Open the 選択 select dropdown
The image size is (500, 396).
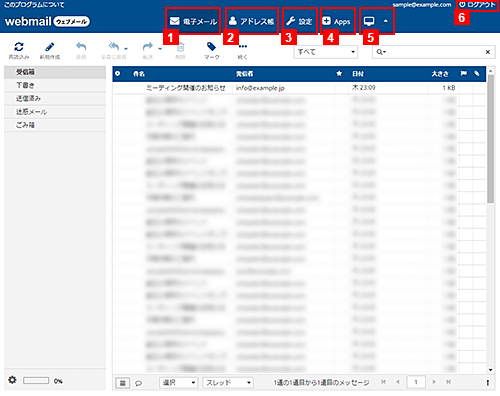coord(179,383)
